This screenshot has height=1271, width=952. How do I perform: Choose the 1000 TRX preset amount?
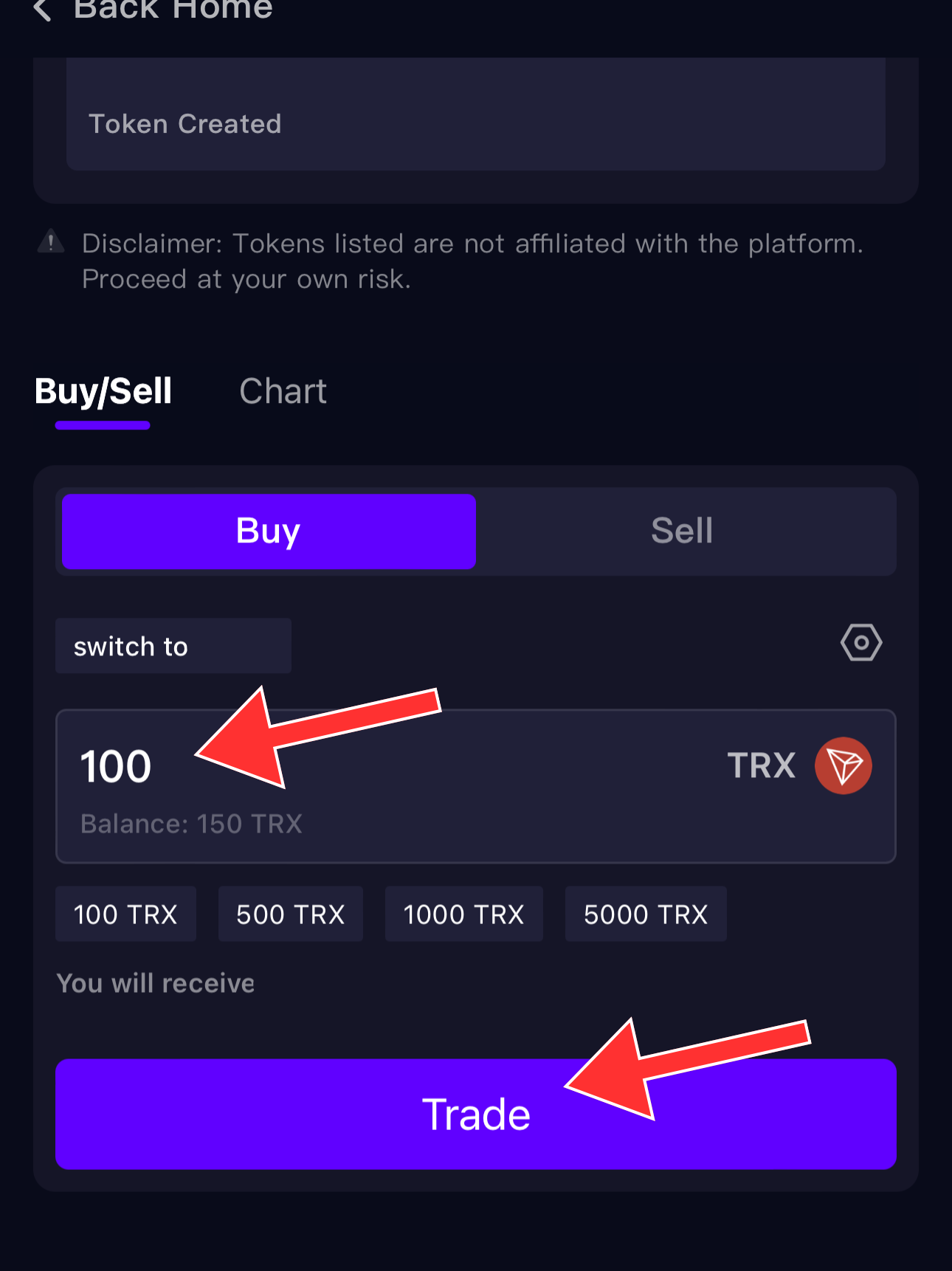(463, 914)
